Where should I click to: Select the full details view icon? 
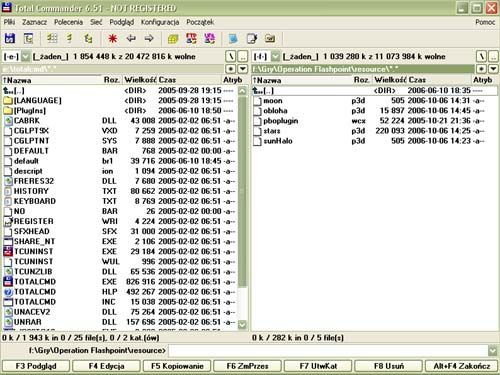click(x=70, y=38)
